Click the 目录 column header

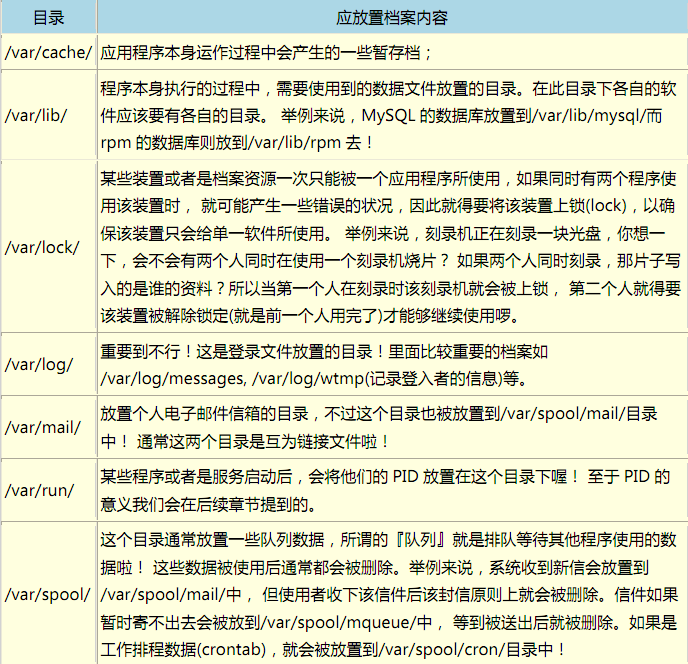click(x=49, y=18)
